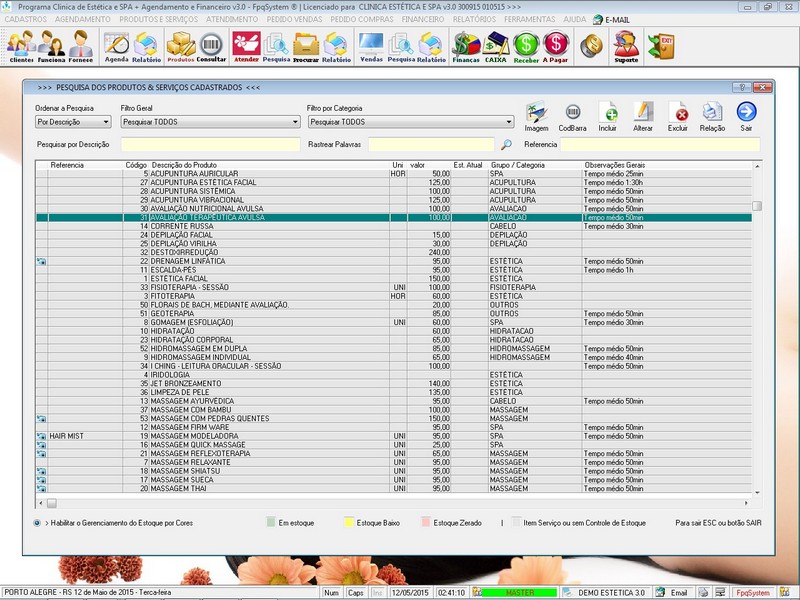Screen dimensions: 800x600
Task: Open the Produtos boxes icon
Action: 181,46
